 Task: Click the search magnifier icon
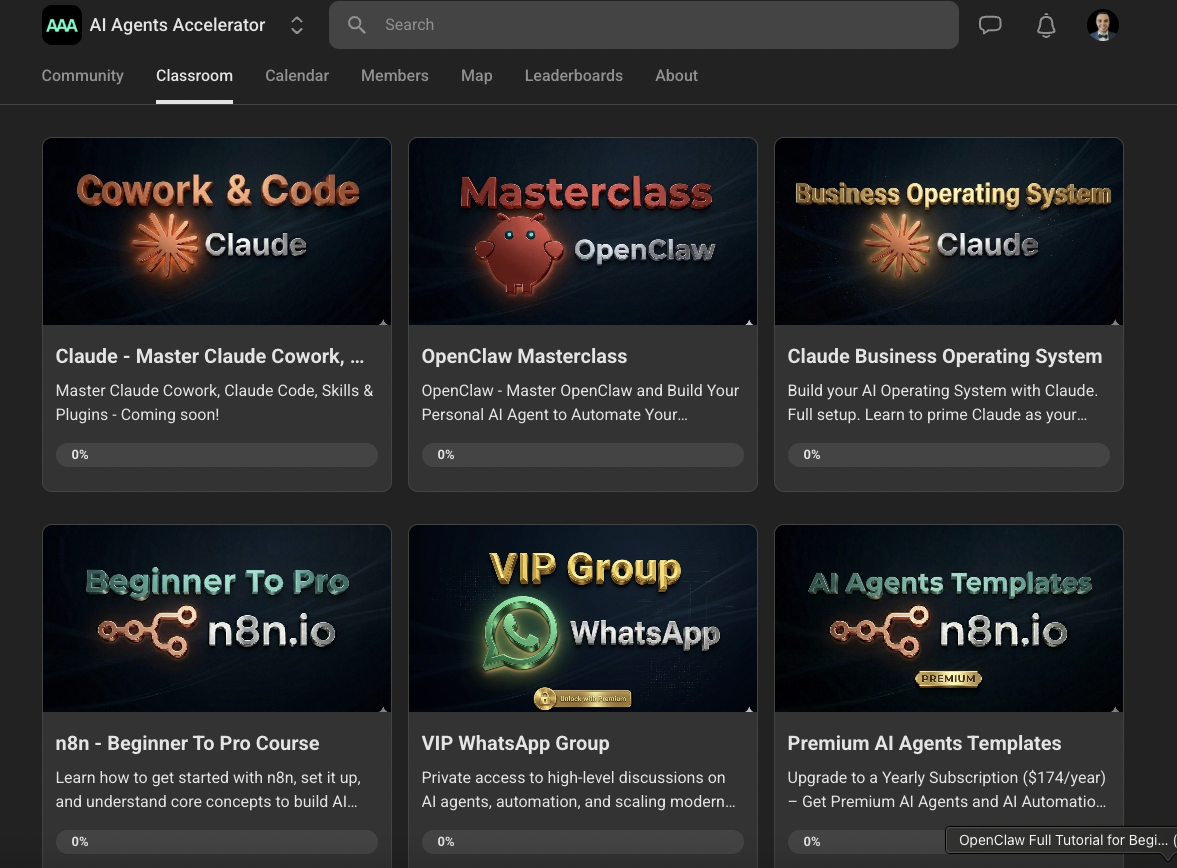(x=357, y=25)
